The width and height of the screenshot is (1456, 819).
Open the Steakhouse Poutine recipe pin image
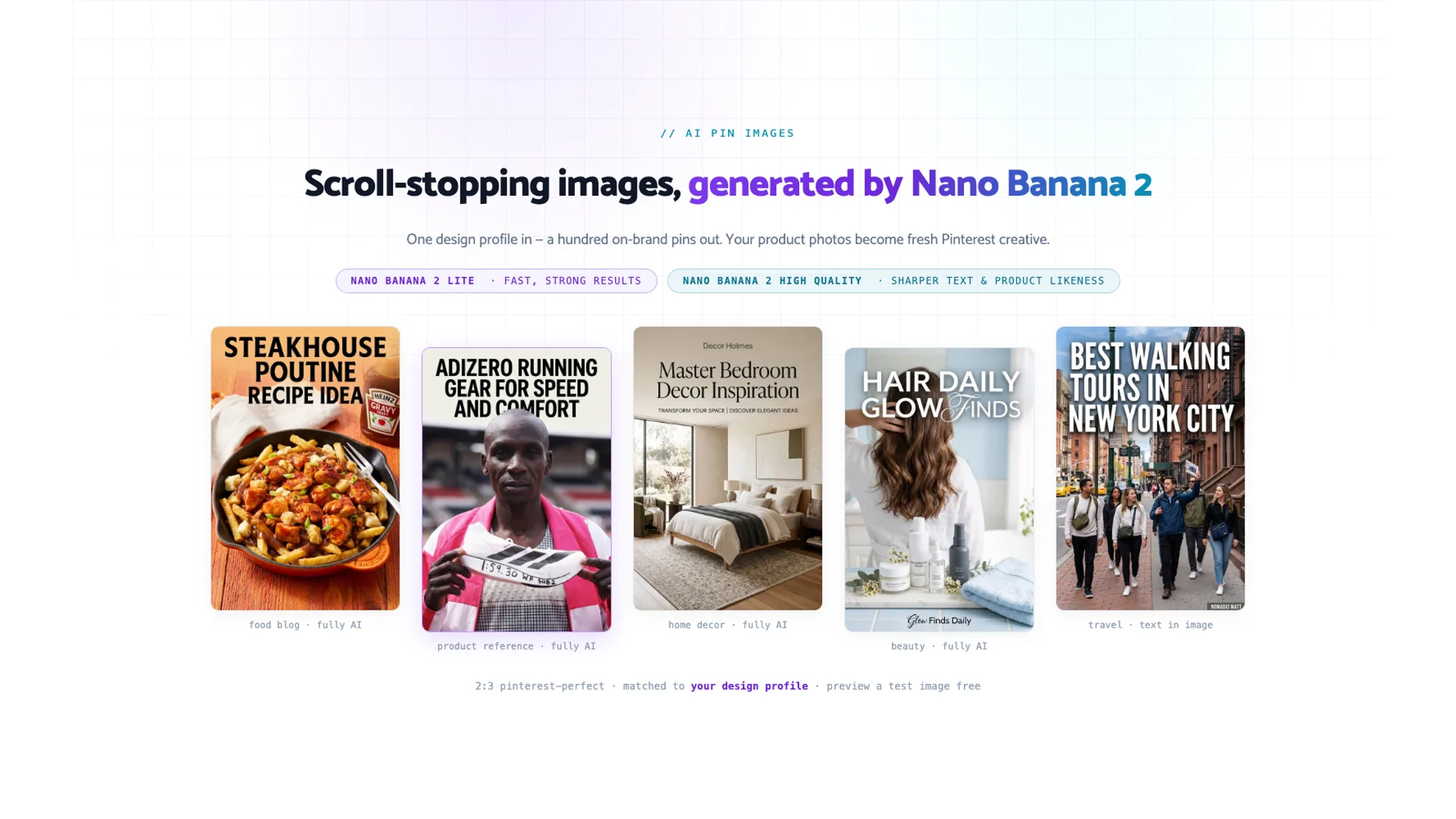(305, 468)
